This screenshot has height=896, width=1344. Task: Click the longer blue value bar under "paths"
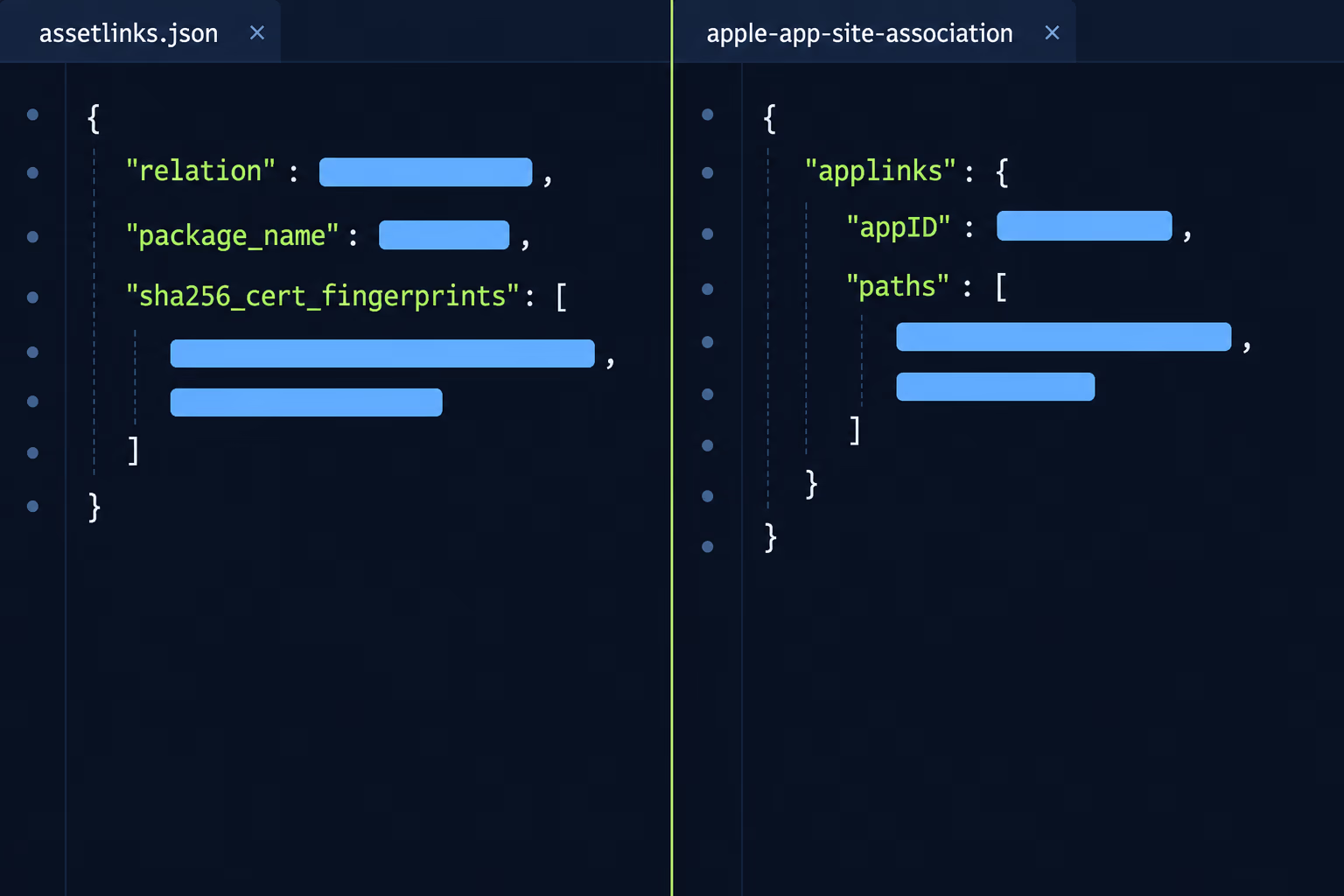click(x=1064, y=337)
